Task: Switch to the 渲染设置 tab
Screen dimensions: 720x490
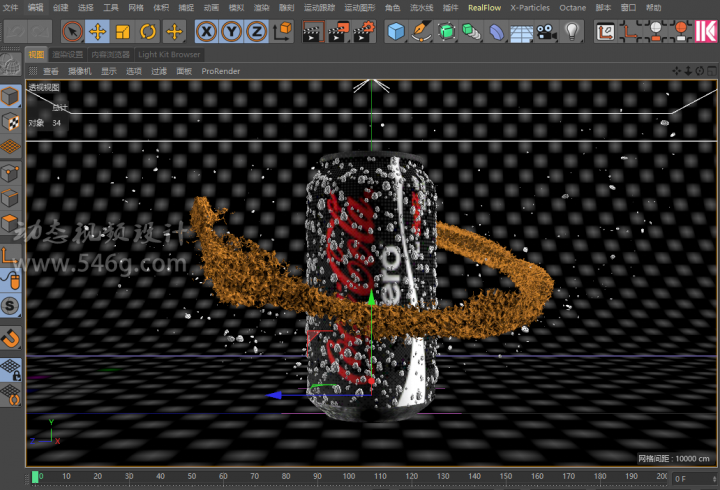Action: point(68,55)
